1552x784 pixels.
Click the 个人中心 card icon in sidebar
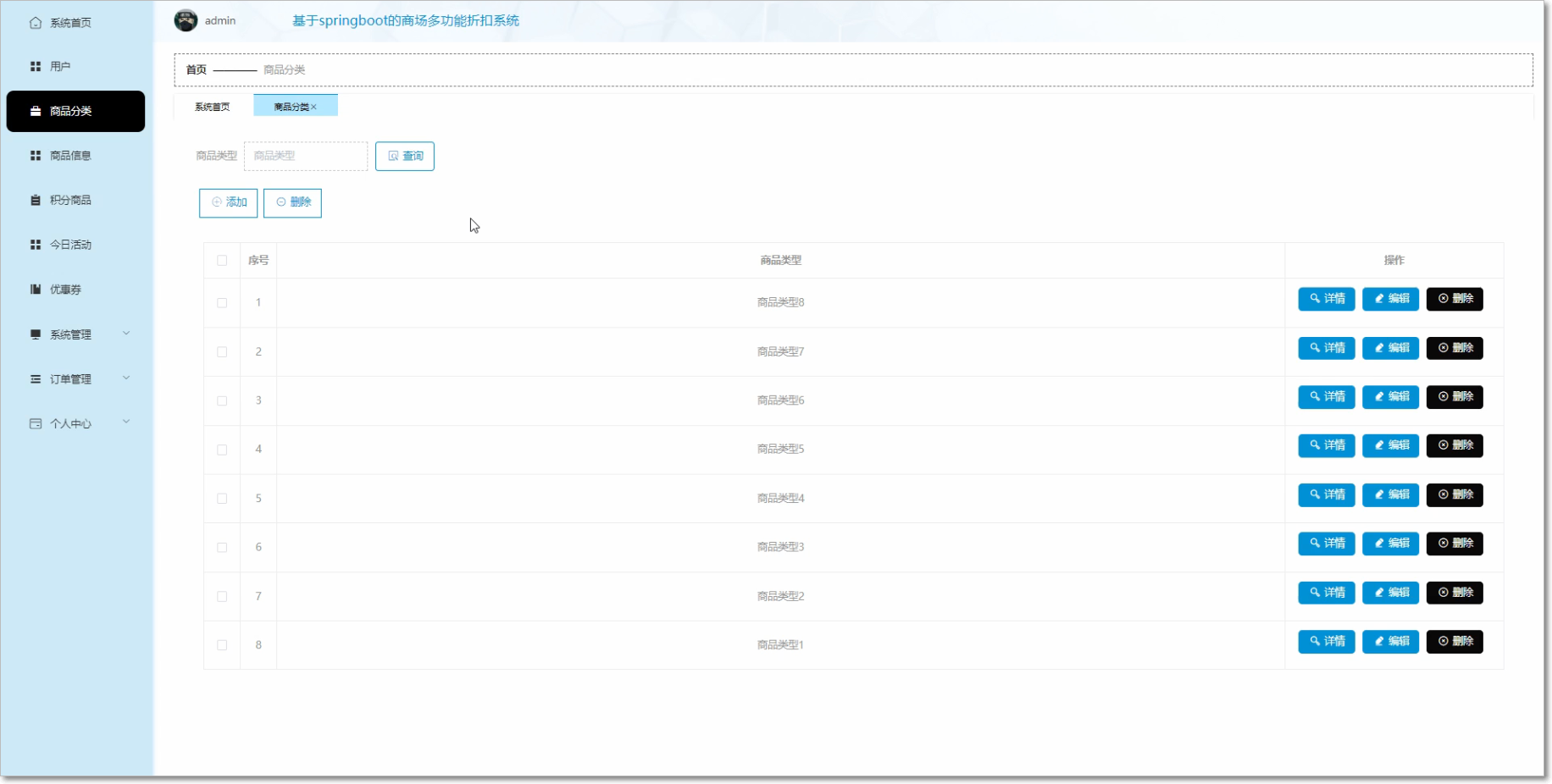point(36,423)
